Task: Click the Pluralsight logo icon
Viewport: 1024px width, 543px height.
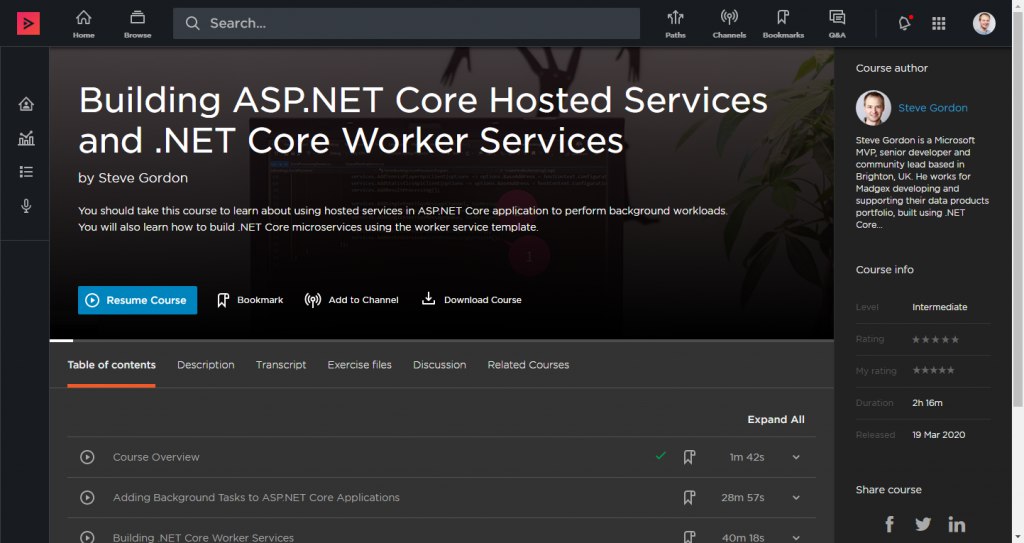Action: coord(28,23)
